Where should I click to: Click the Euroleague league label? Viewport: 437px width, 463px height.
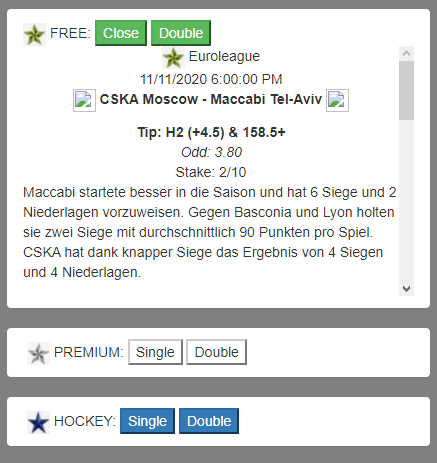pos(224,56)
